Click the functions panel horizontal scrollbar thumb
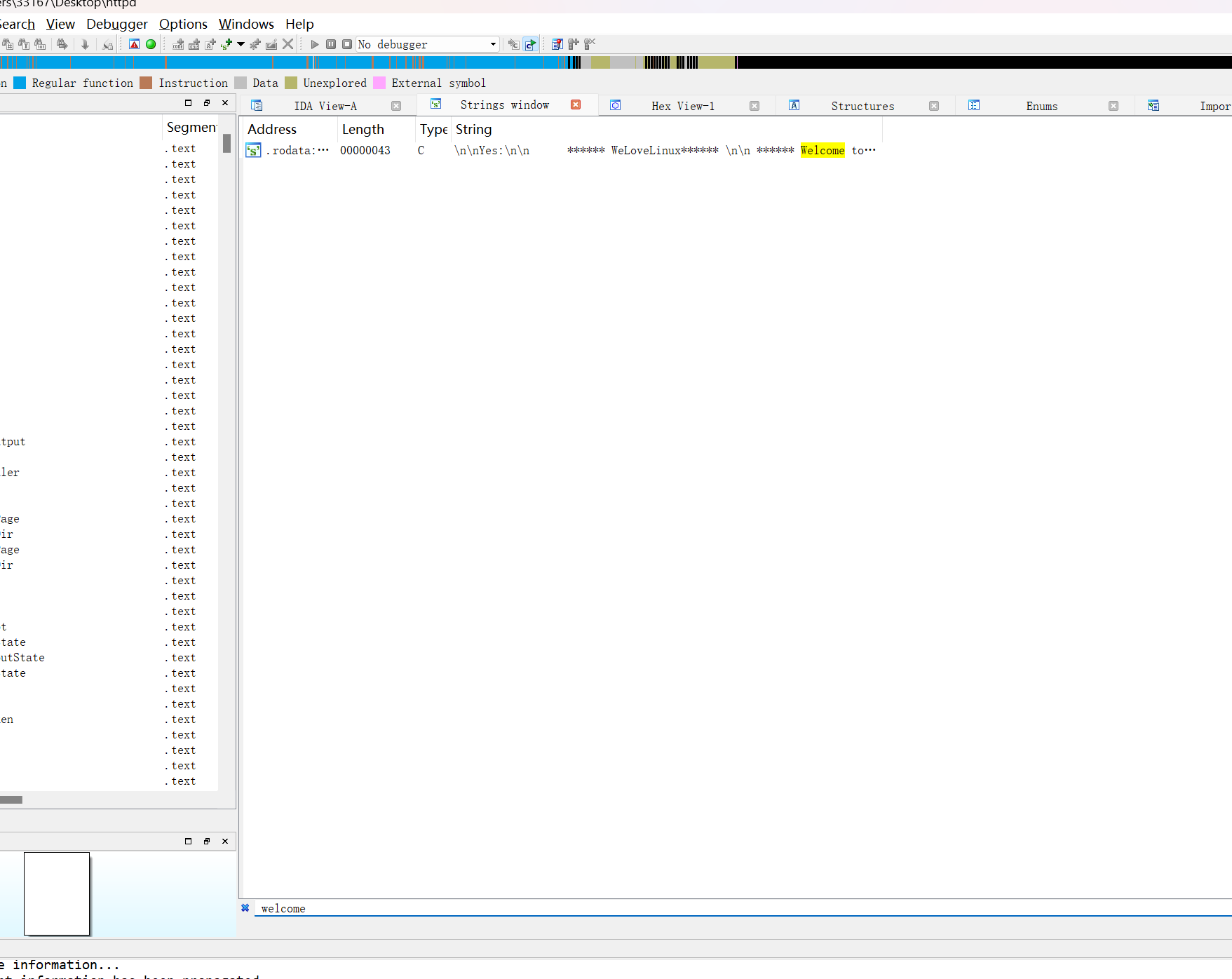The width and height of the screenshot is (1232, 979). 11,799
